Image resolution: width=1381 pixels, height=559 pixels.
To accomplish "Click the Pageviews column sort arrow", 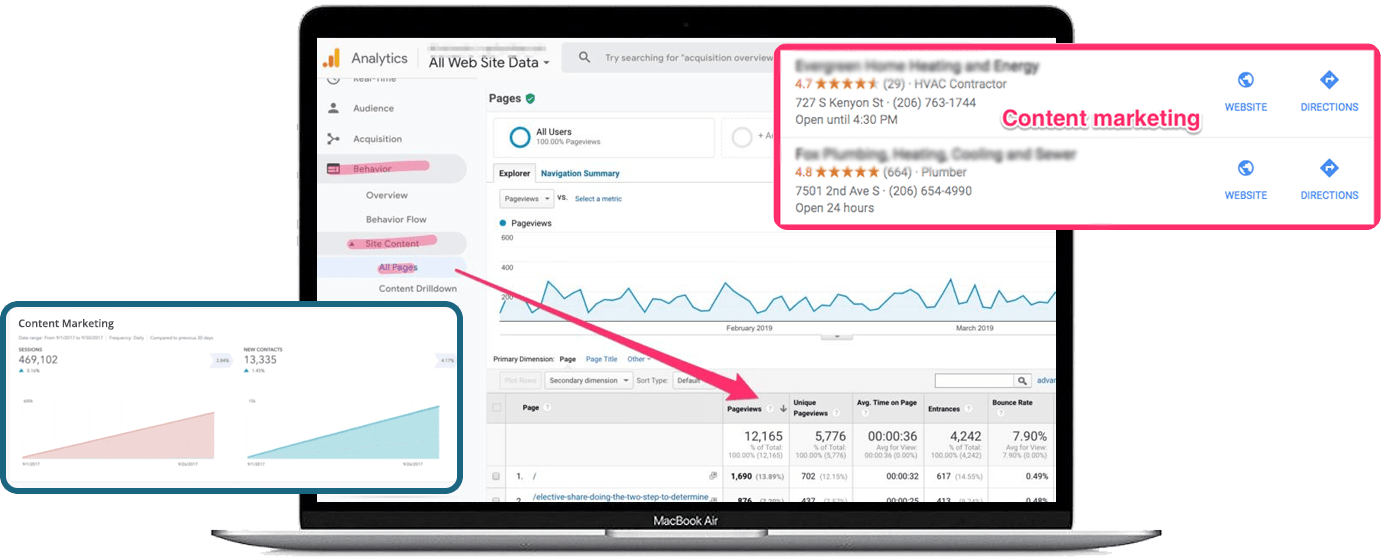I will coord(782,408).
